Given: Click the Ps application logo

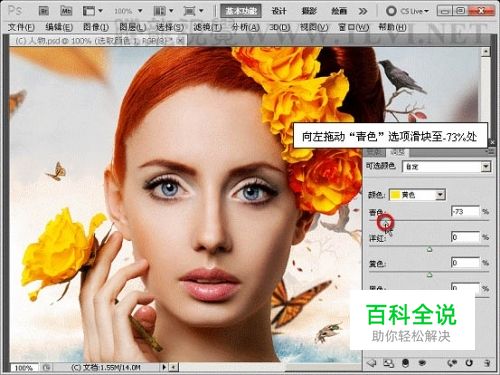Looking at the screenshot, I should [15, 11].
